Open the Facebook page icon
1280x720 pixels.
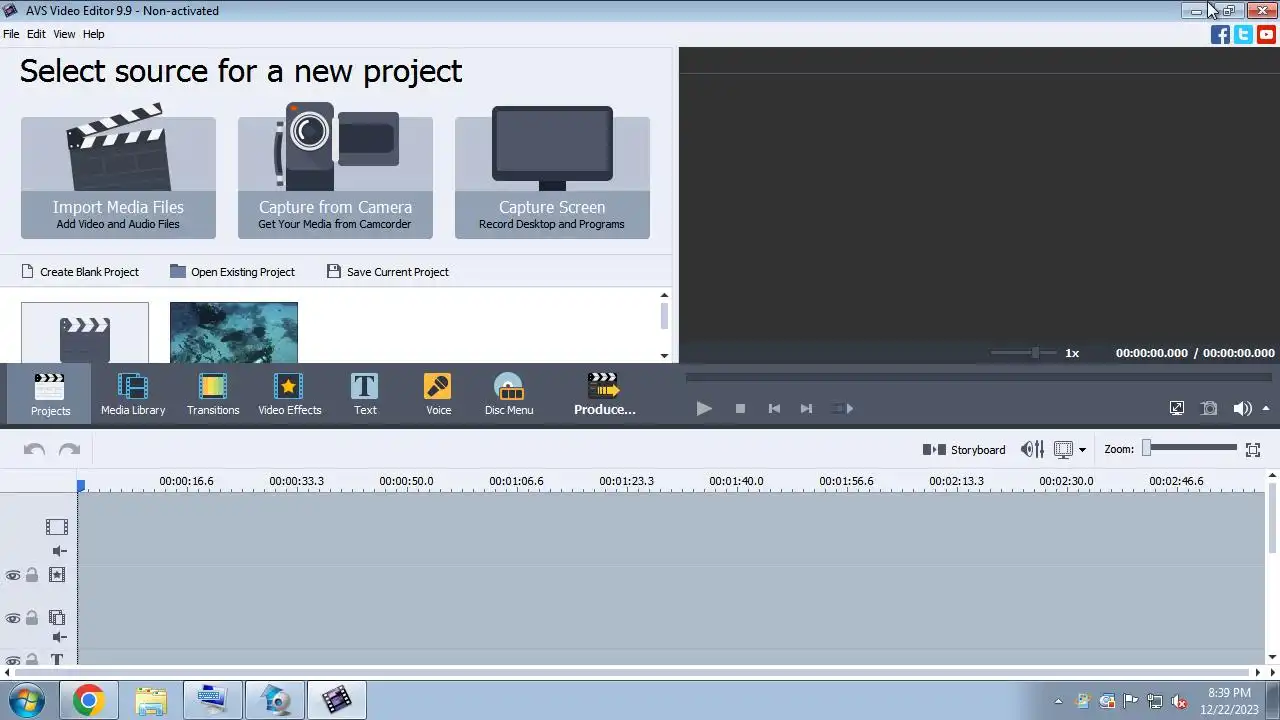tap(1220, 34)
